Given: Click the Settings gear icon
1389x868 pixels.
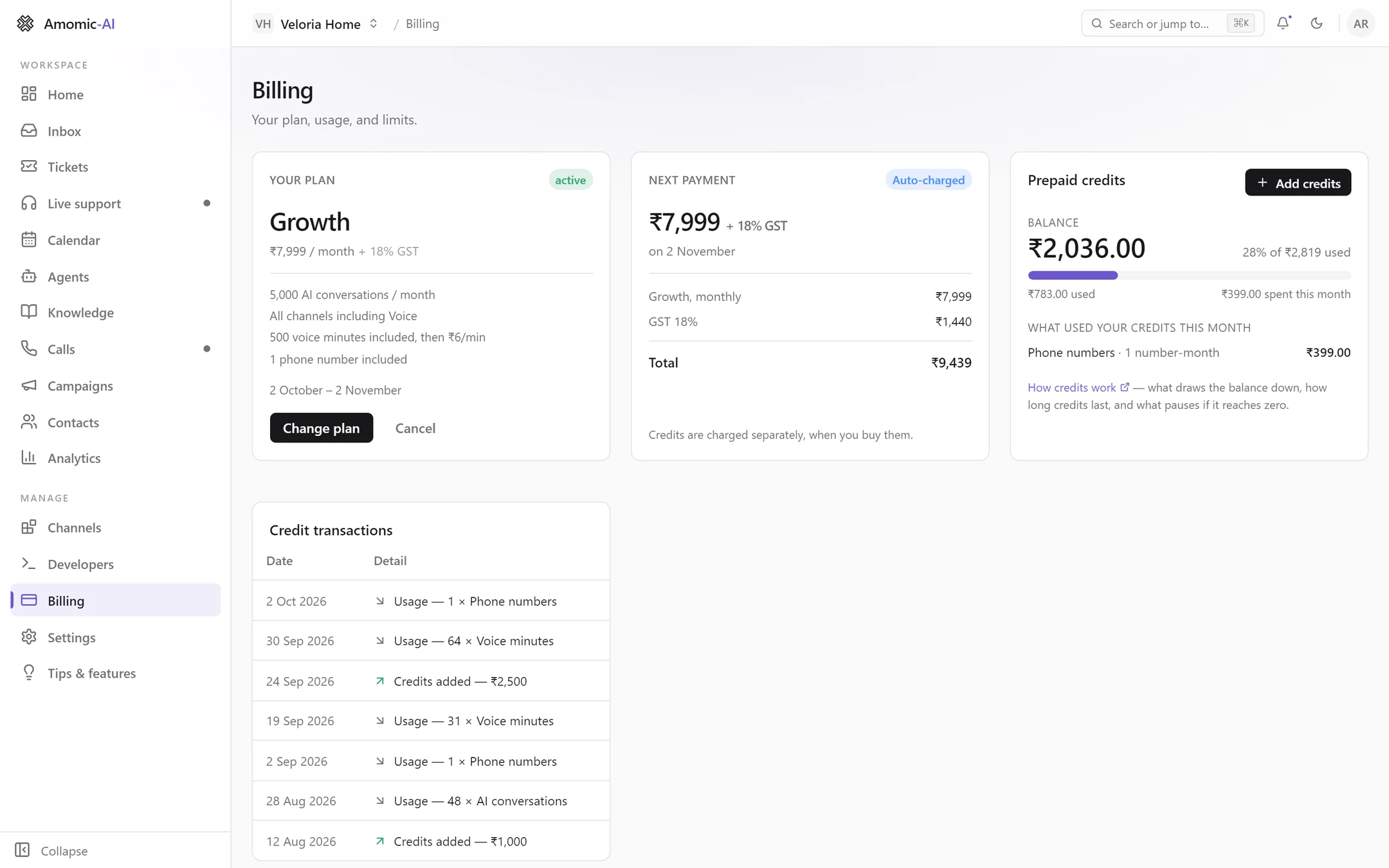Looking at the screenshot, I should [x=29, y=637].
